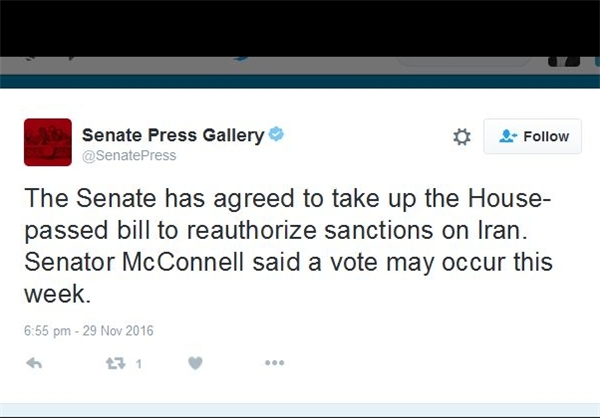The image size is (600, 418).
Task: Click the tweet text about Iran sanctions
Action: 289,246
